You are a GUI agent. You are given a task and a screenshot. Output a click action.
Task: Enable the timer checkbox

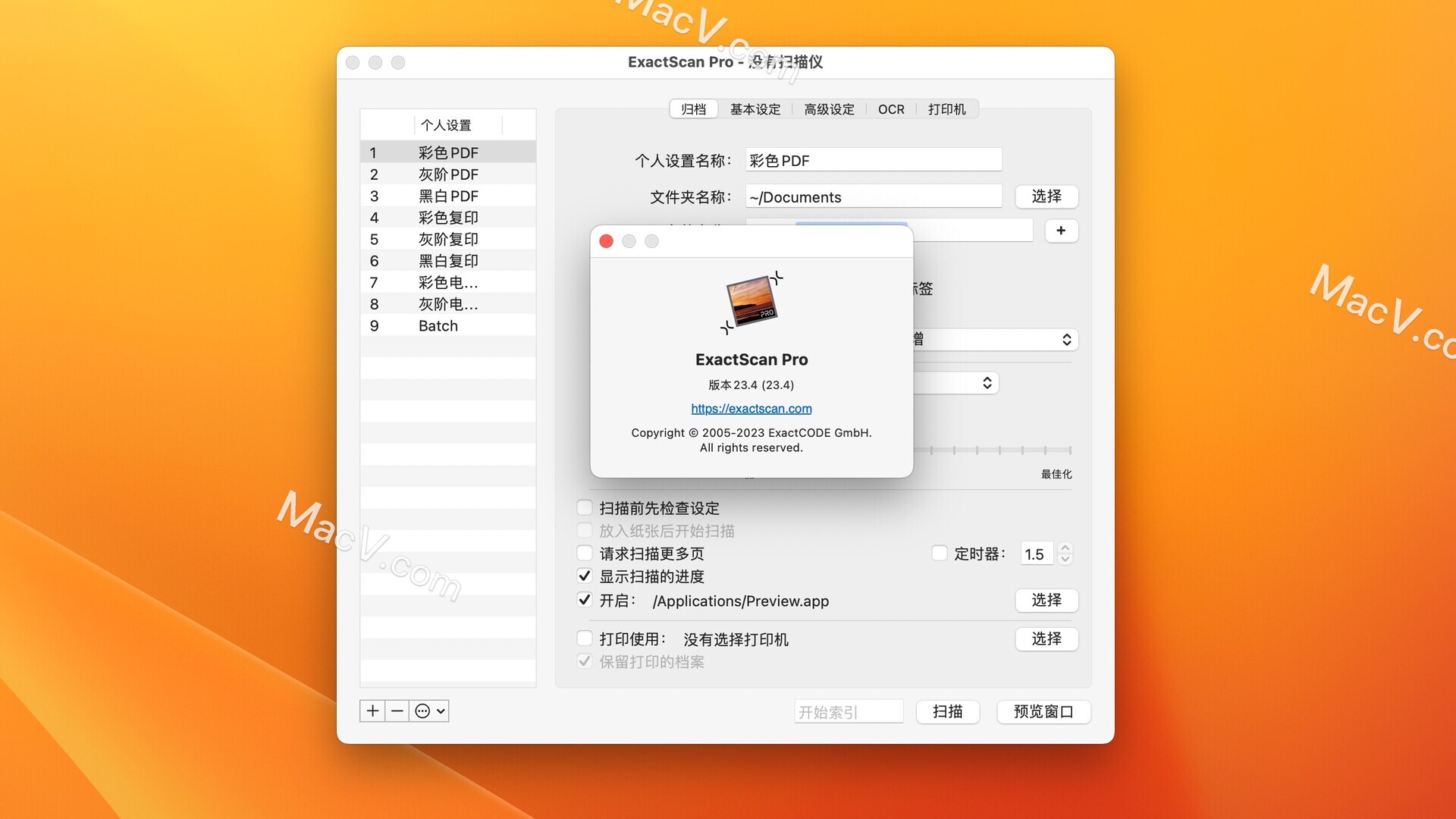939,553
